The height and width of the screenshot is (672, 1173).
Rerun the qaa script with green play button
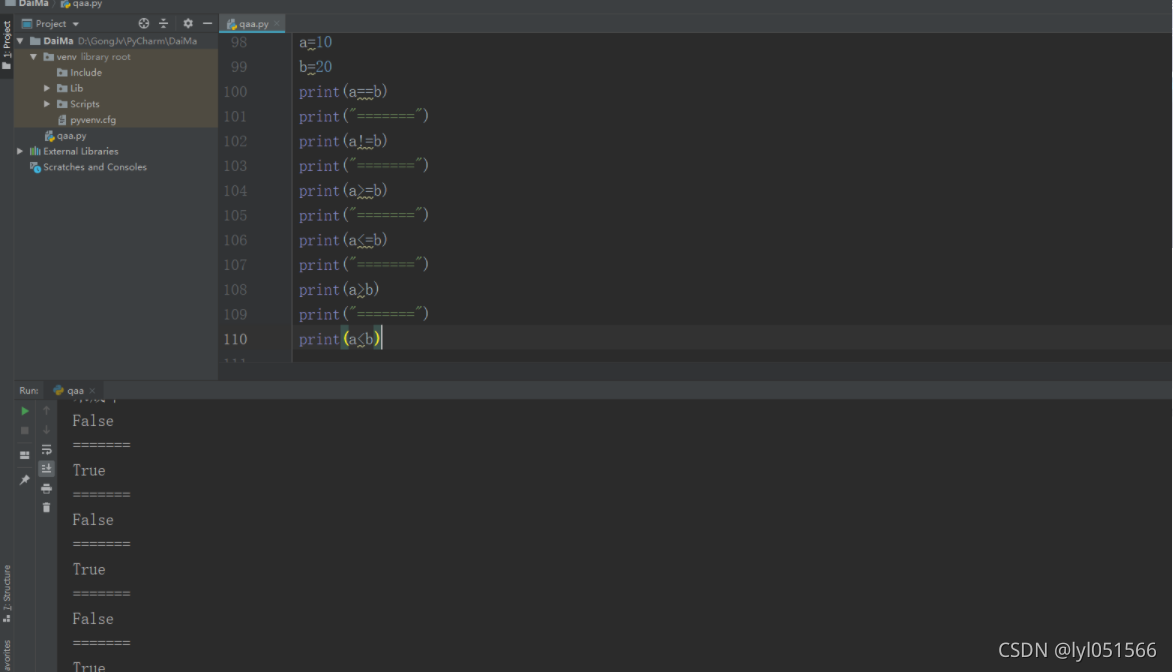pos(25,411)
